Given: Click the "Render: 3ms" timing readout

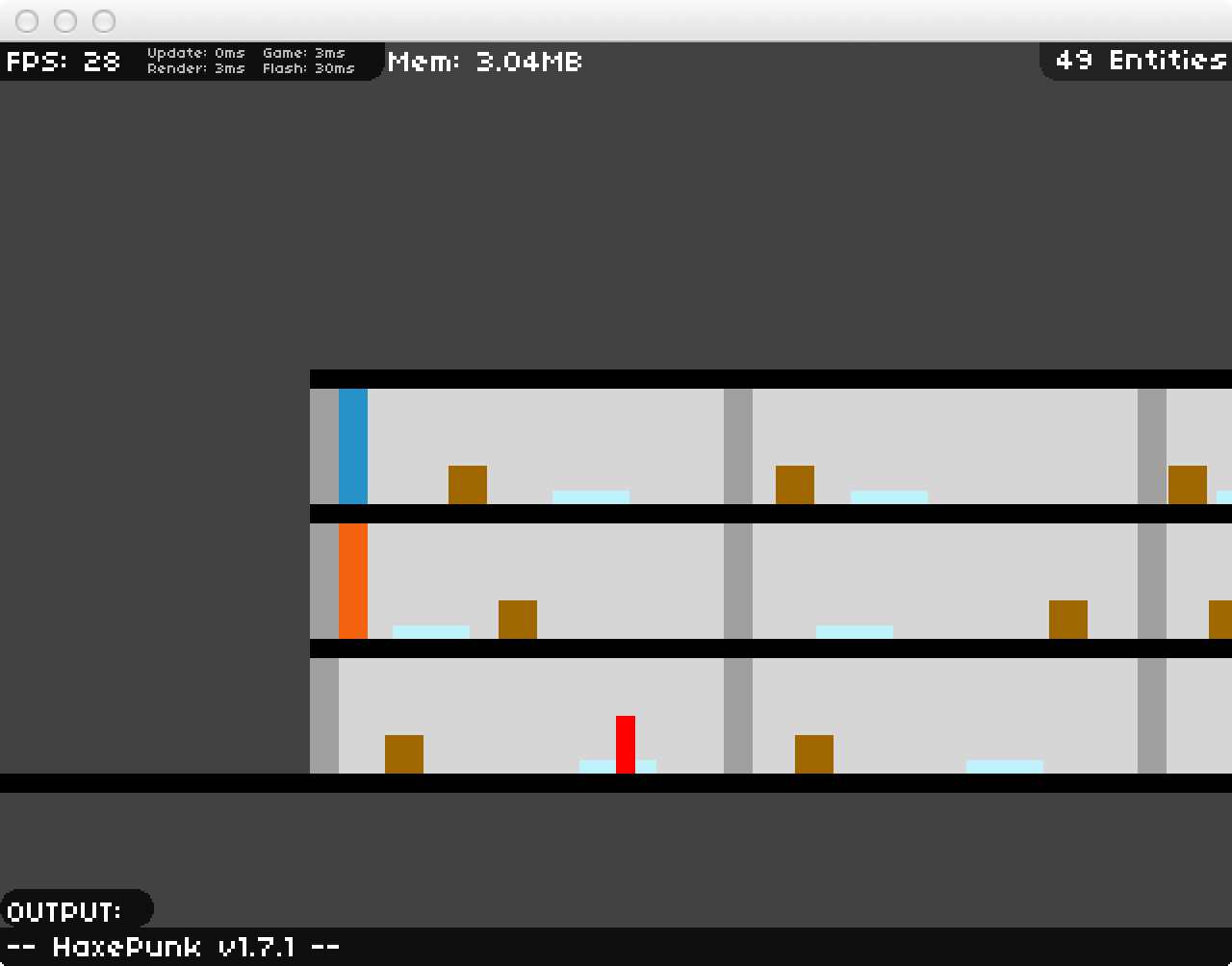Looking at the screenshot, I should tap(196, 68).
